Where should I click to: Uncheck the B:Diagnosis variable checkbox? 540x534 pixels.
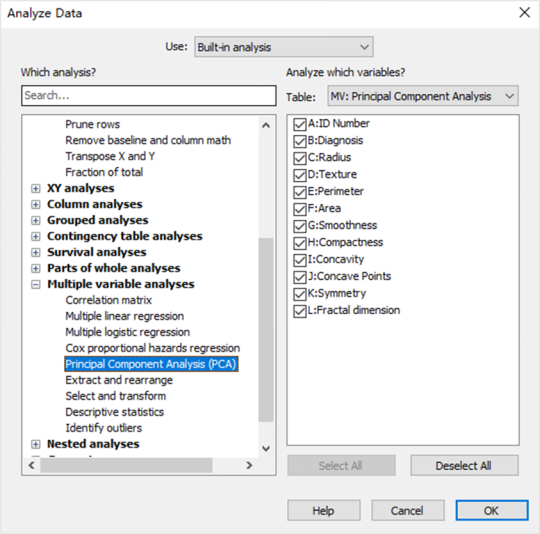click(x=300, y=141)
